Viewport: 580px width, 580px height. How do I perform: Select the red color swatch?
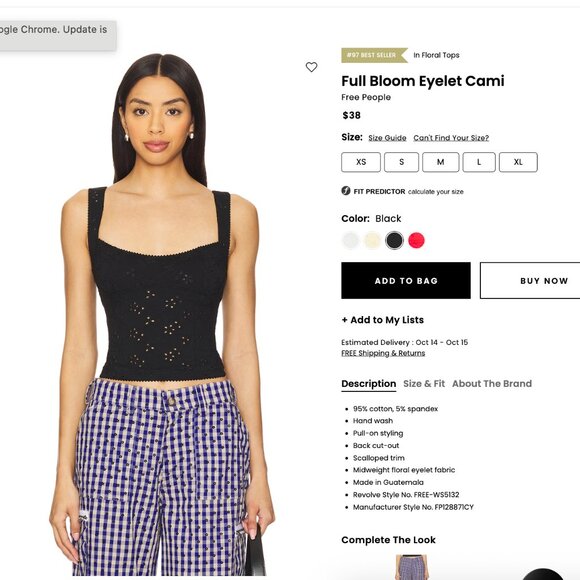416,240
